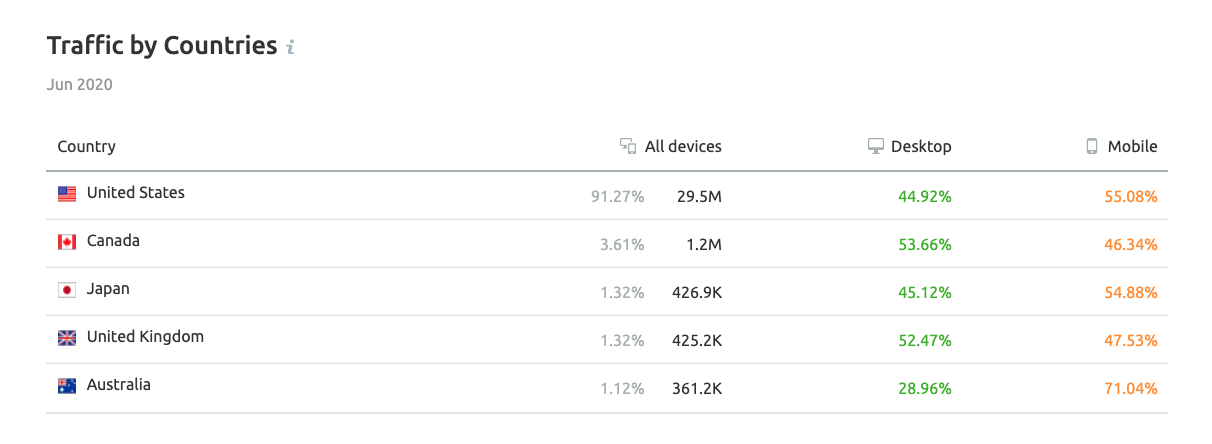The height and width of the screenshot is (444, 1212).
Task: Click the United Kingdom flag icon
Action: coord(67,338)
